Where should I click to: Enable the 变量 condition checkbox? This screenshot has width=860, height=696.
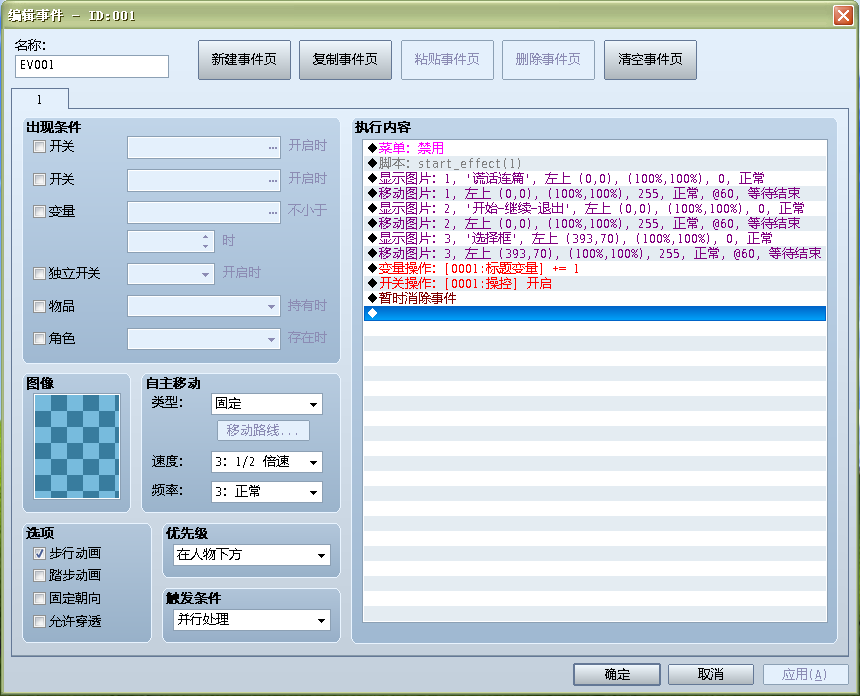39,212
